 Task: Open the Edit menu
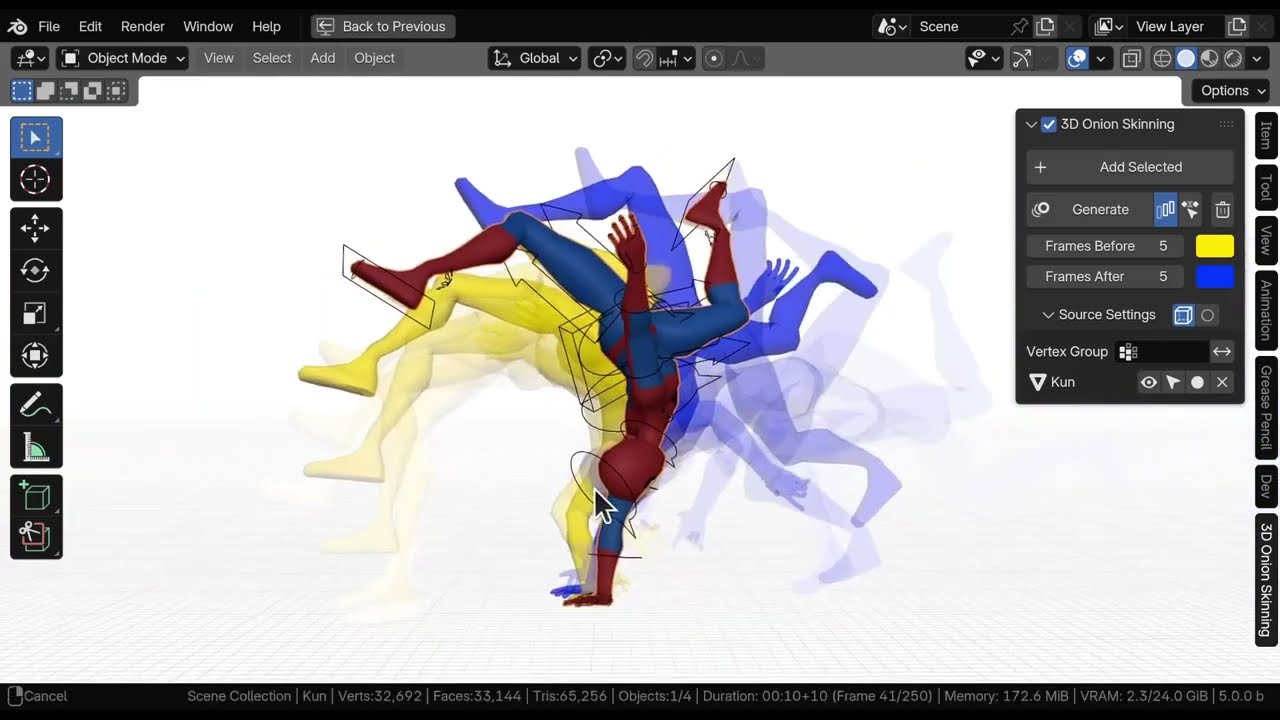point(90,27)
